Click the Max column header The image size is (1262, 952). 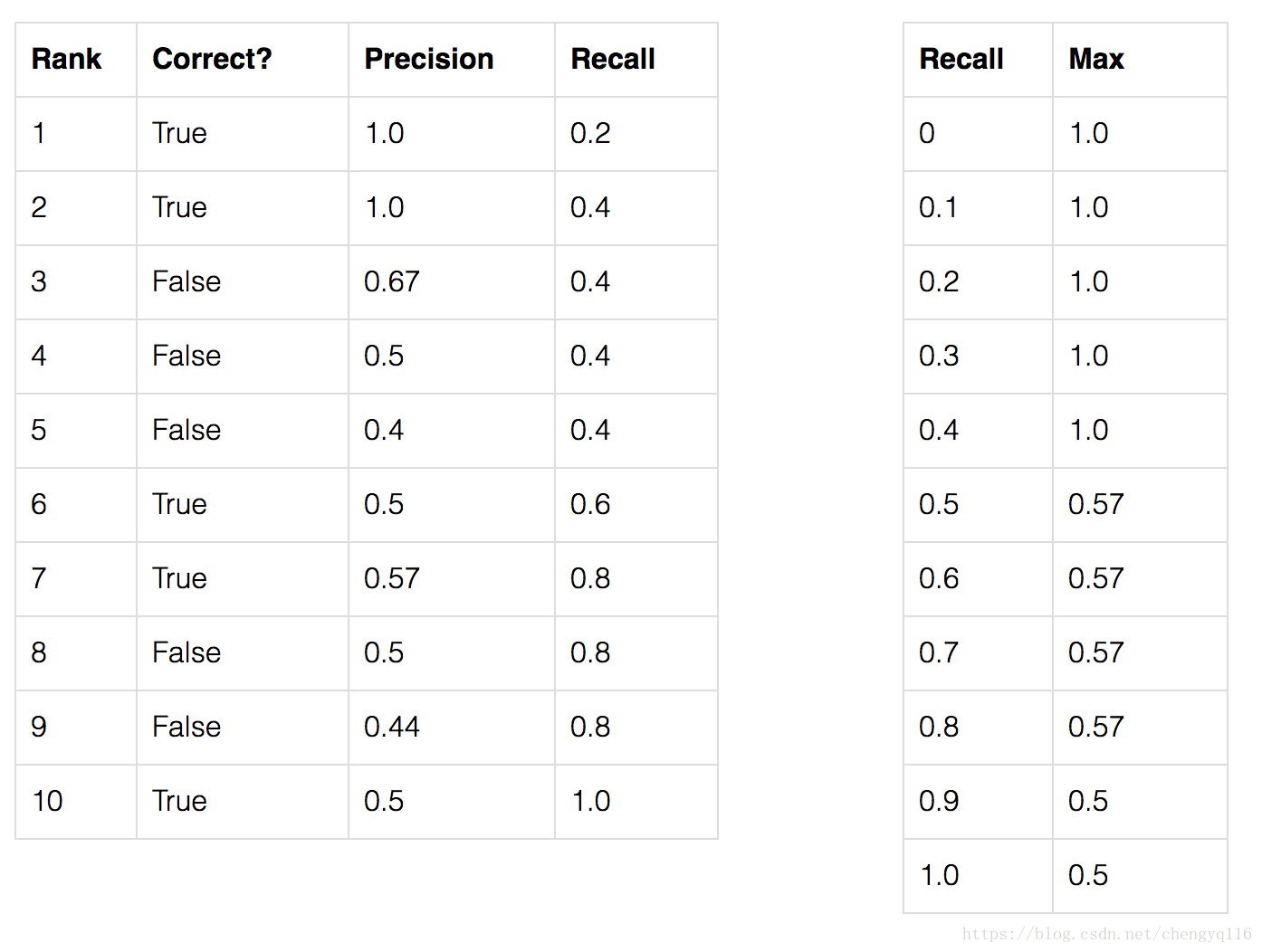click(1095, 60)
